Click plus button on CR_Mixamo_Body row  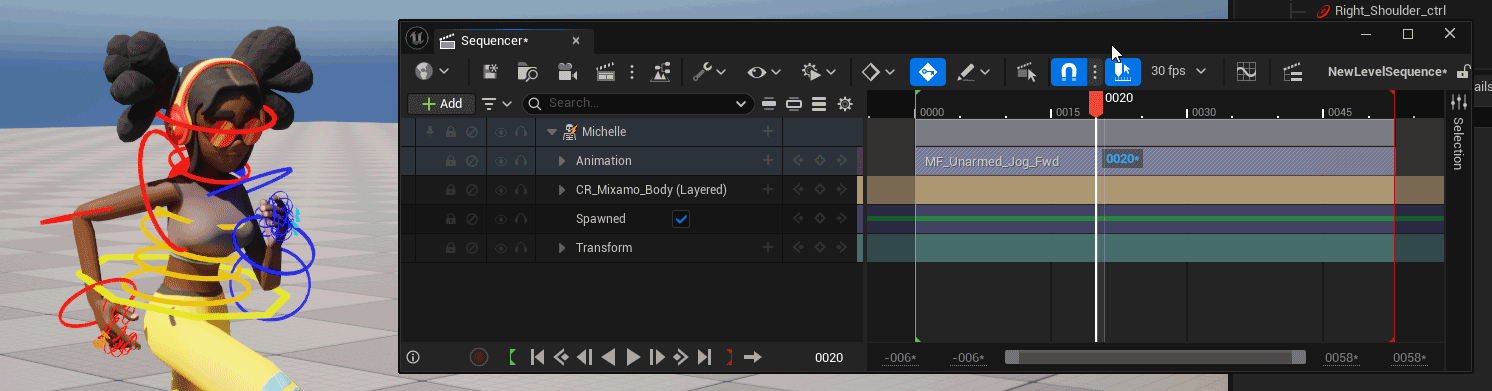[x=768, y=190]
